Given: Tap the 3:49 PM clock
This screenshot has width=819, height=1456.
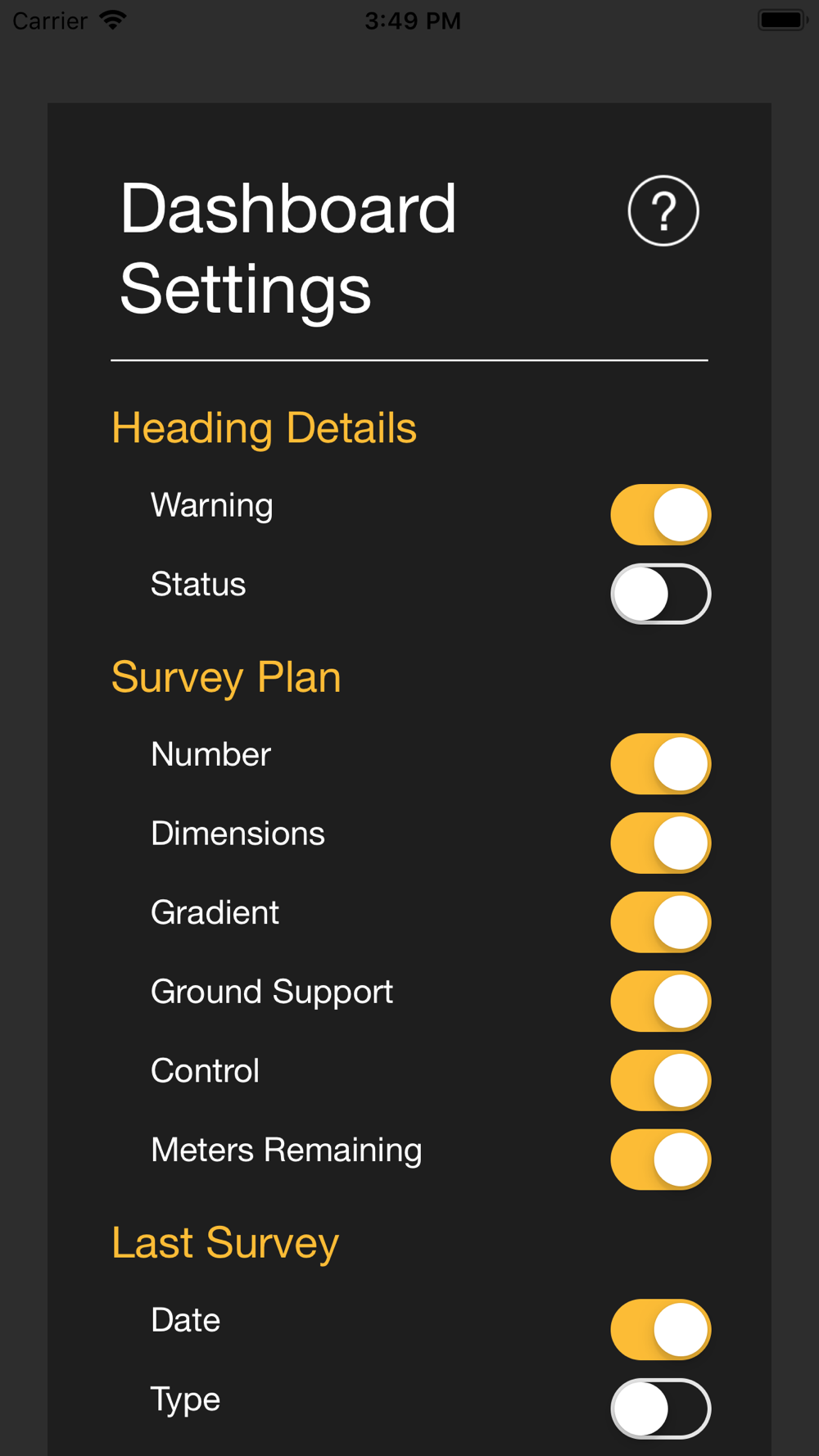Looking at the screenshot, I should [x=413, y=20].
